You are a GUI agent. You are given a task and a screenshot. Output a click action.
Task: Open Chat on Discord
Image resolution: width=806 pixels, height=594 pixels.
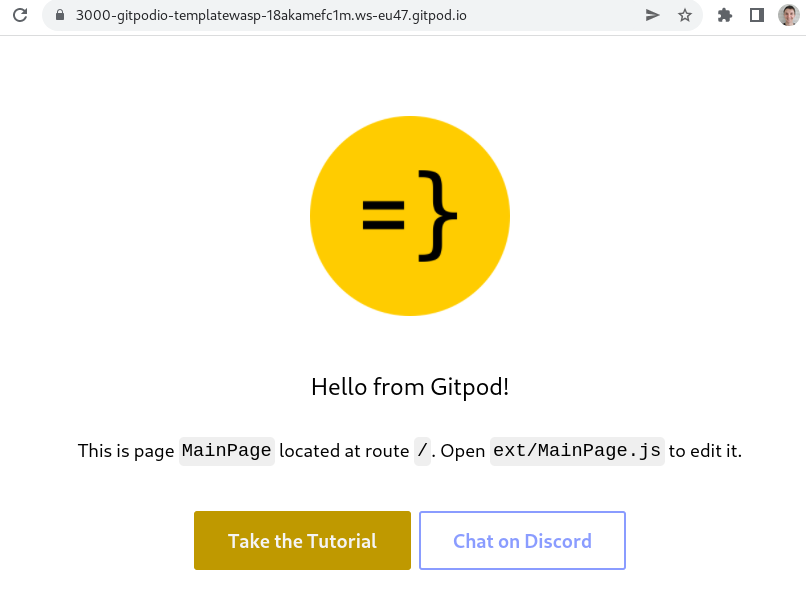click(522, 540)
